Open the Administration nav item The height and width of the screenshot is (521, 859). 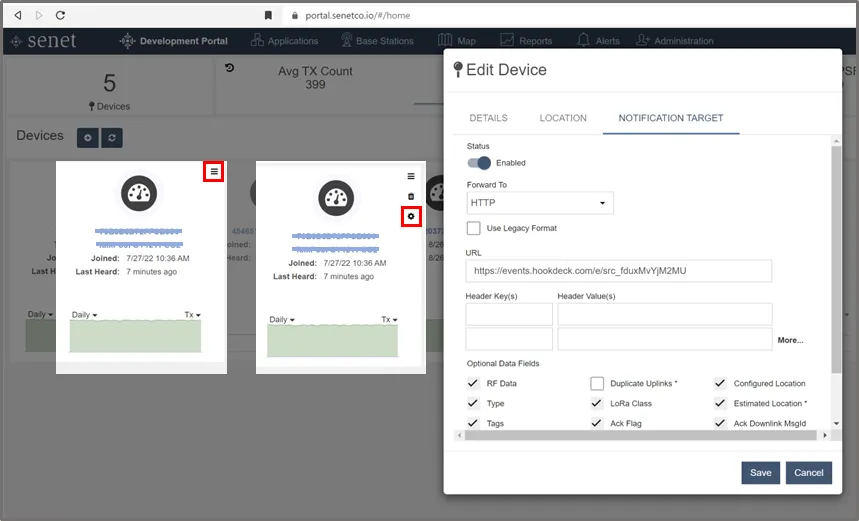(x=675, y=41)
